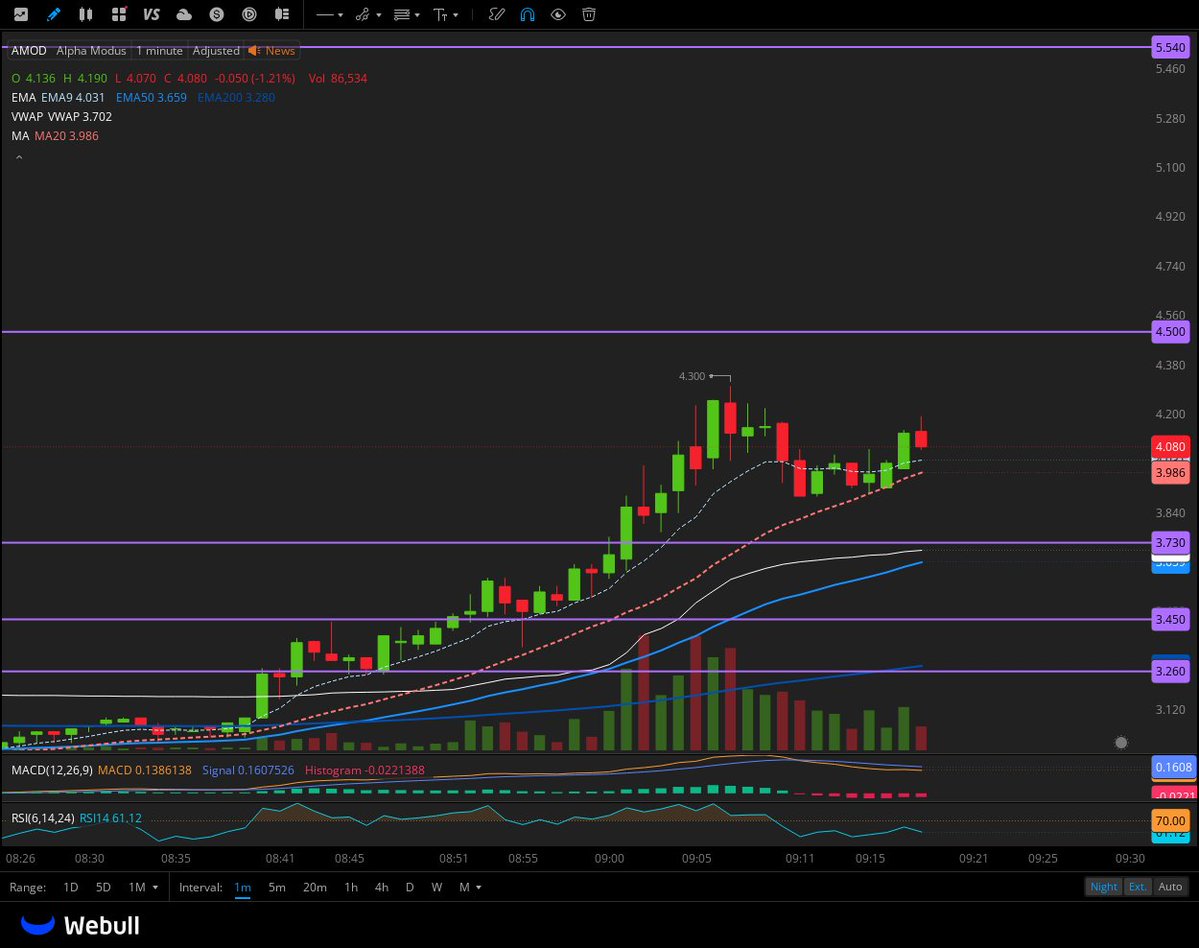Click the dollar S circle icon
This screenshot has width=1199, height=948.
pyautogui.click(x=216, y=15)
